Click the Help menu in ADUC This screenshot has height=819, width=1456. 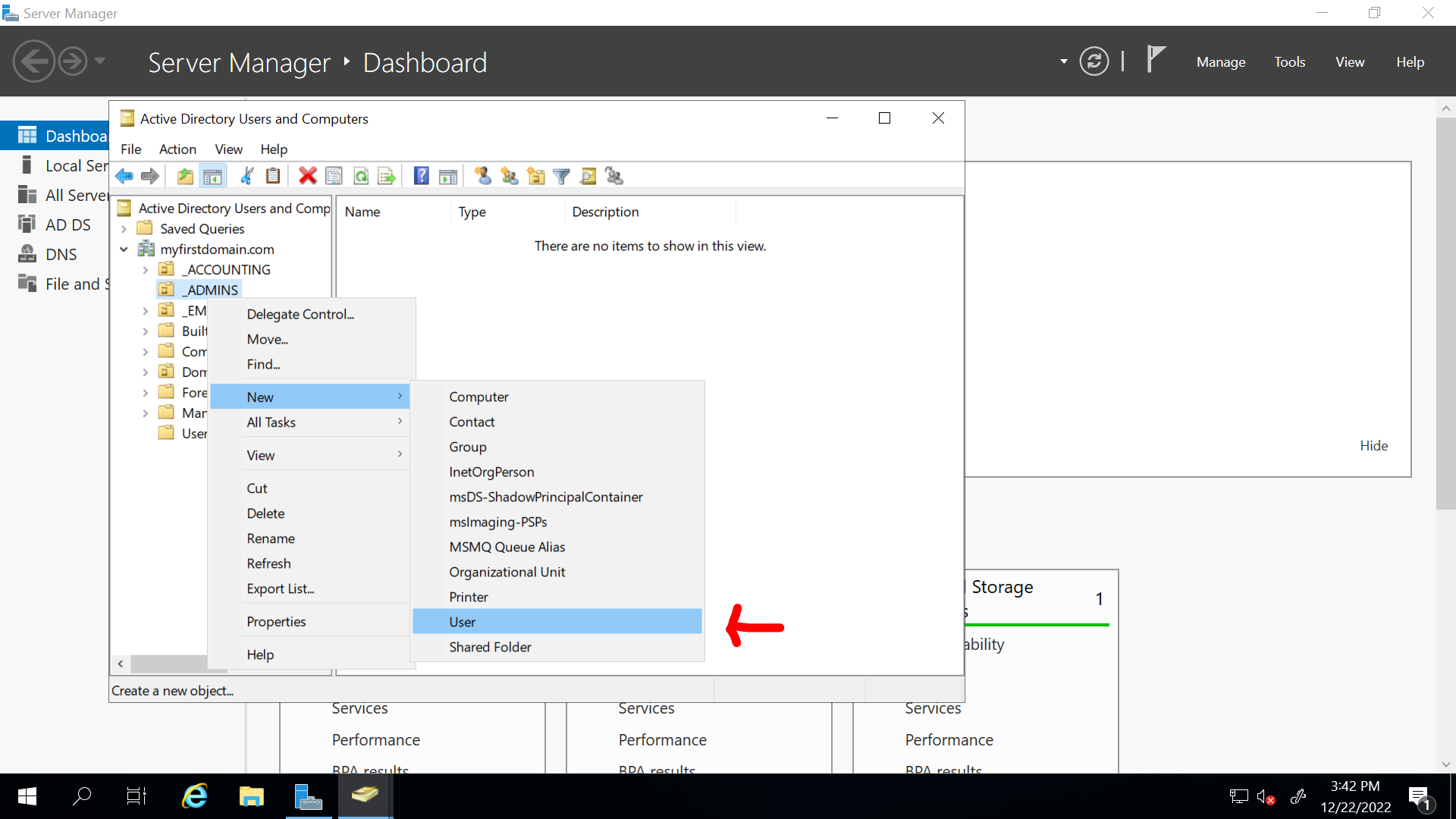pyautogui.click(x=272, y=149)
